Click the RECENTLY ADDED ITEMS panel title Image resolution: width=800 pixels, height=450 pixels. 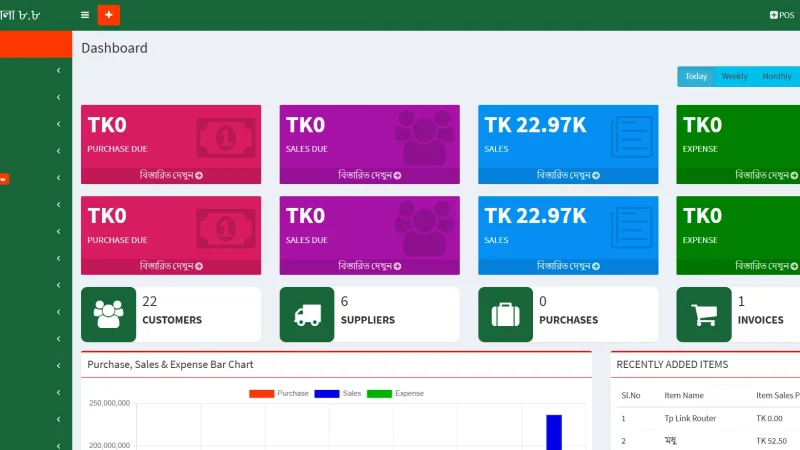pos(672,365)
